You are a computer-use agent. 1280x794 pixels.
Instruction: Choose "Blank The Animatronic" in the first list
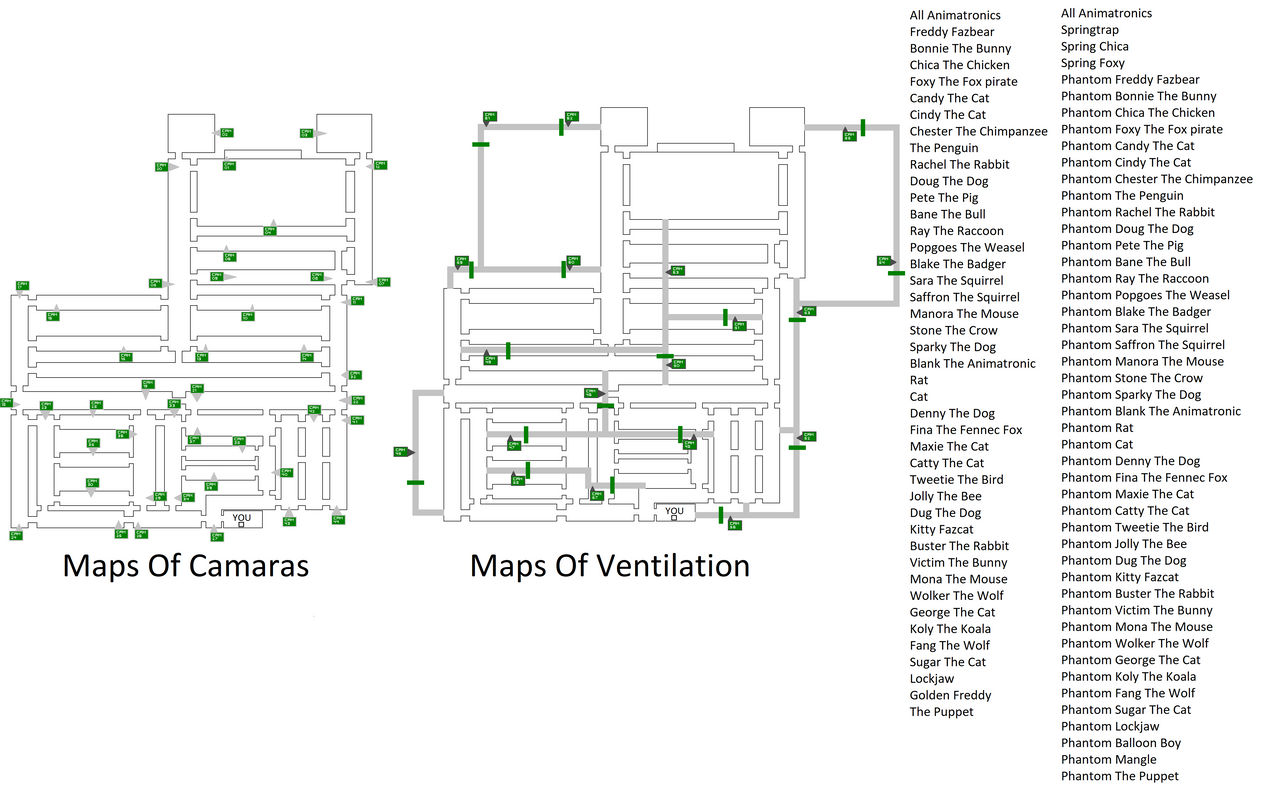coord(973,363)
